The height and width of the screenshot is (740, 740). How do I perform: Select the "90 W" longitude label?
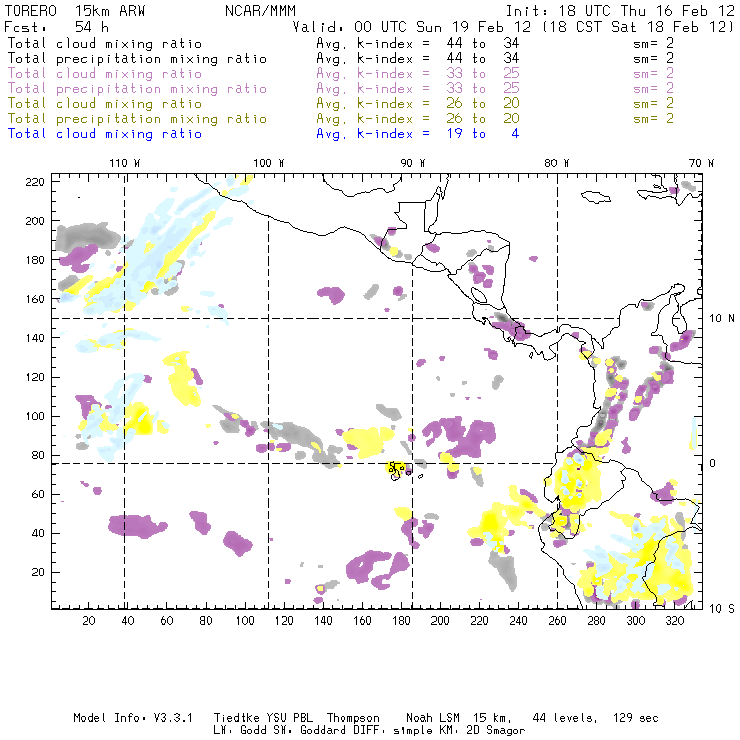(x=413, y=163)
